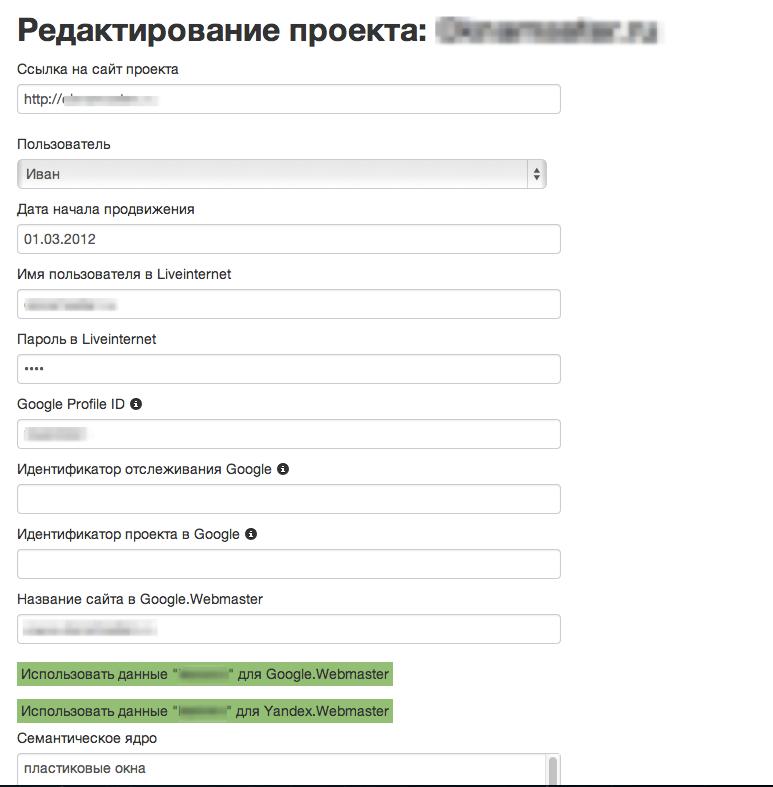
Task: Focus the Ссылка на сайт проекта input field
Action: (289, 99)
